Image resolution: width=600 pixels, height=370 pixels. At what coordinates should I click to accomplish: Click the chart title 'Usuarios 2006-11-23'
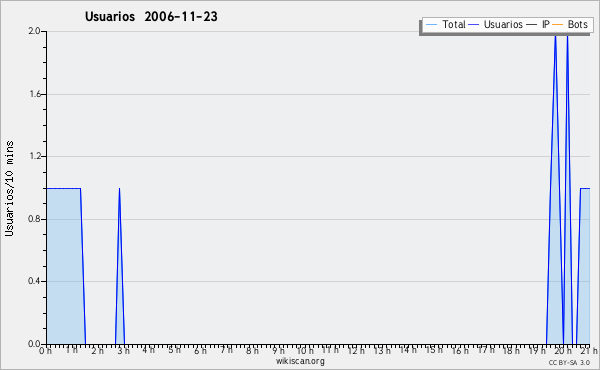151,16
